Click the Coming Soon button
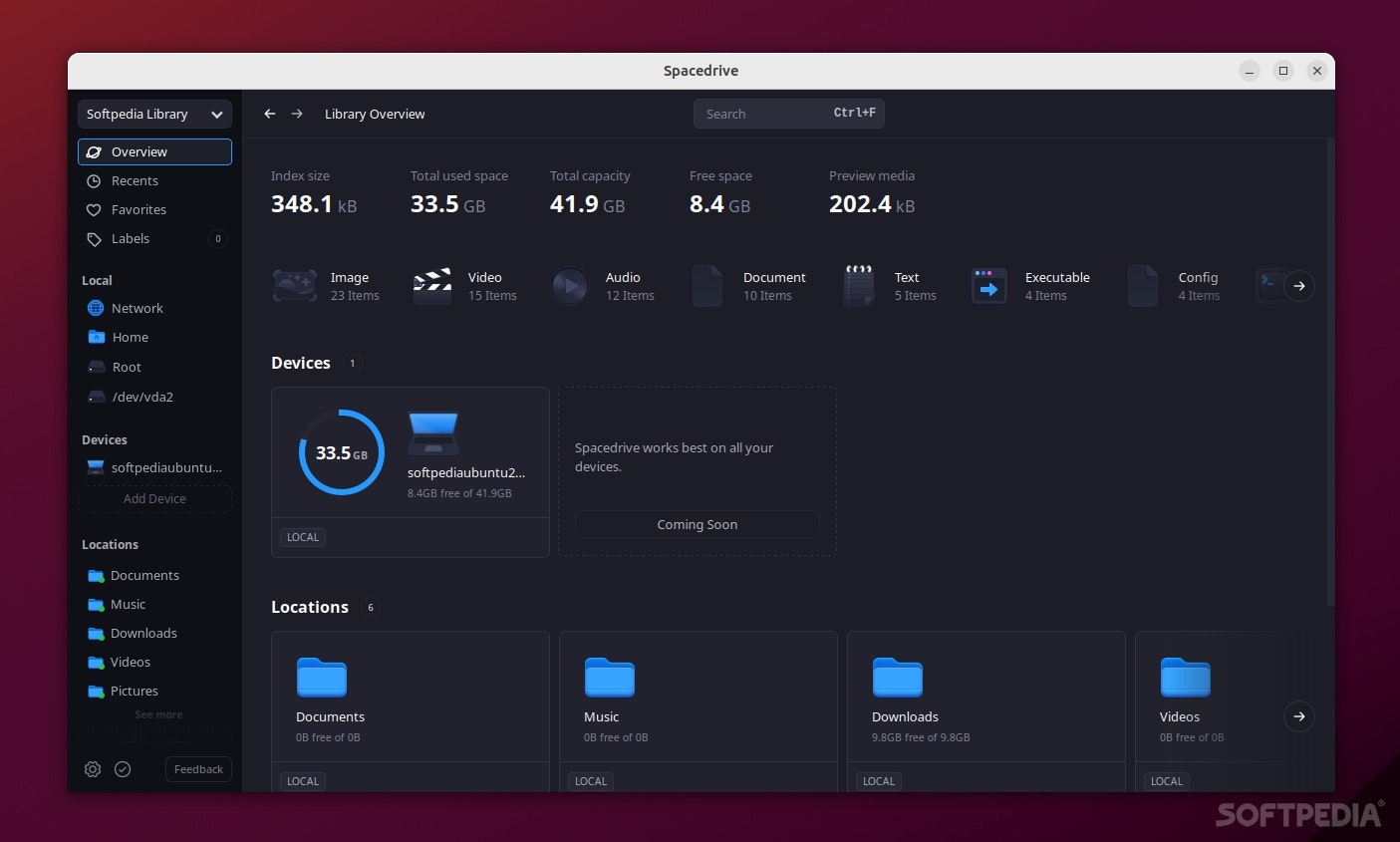This screenshot has width=1400, height=842. pyautogui.click(x=698, y=524)
